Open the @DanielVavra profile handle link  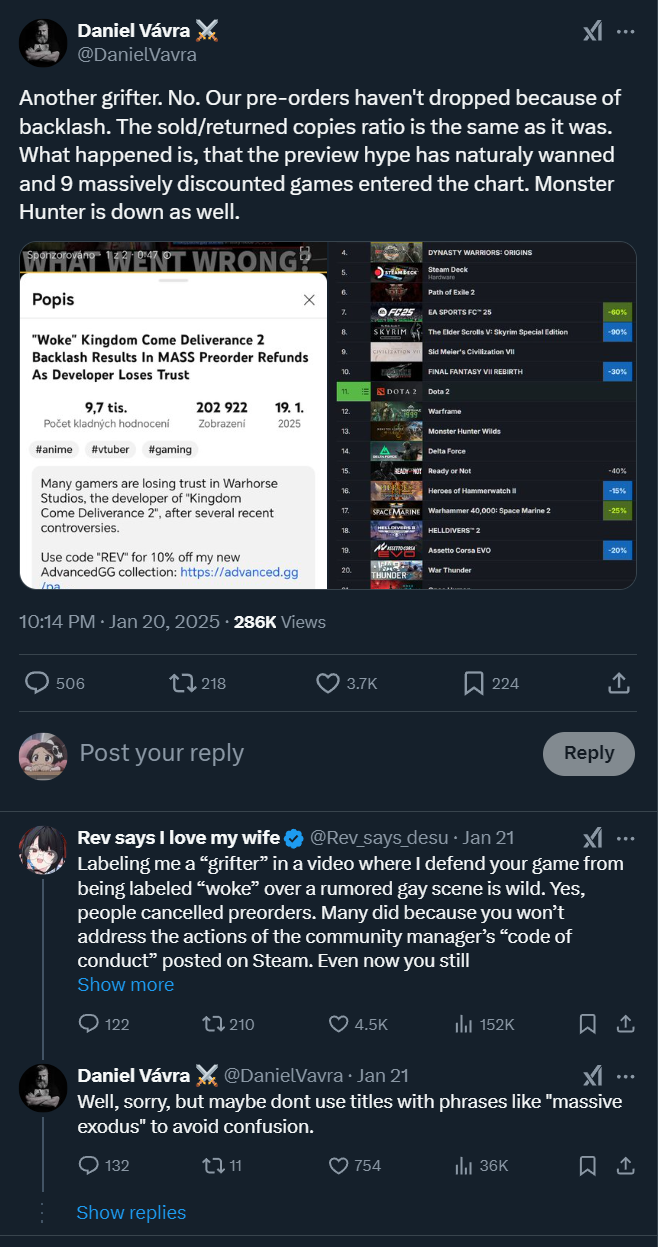(137, 55)
